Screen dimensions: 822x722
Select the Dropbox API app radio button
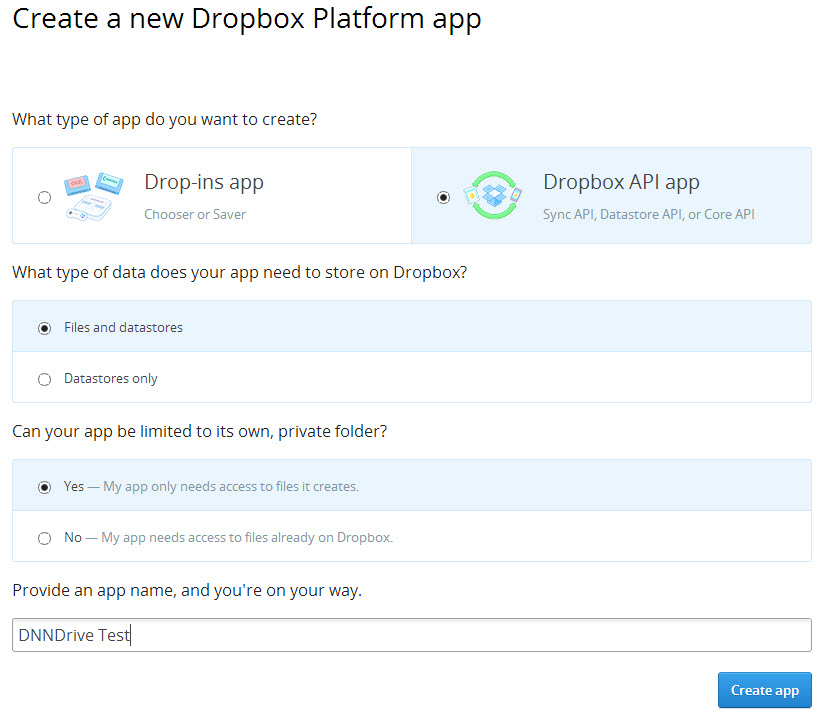(x=444, y=198)
